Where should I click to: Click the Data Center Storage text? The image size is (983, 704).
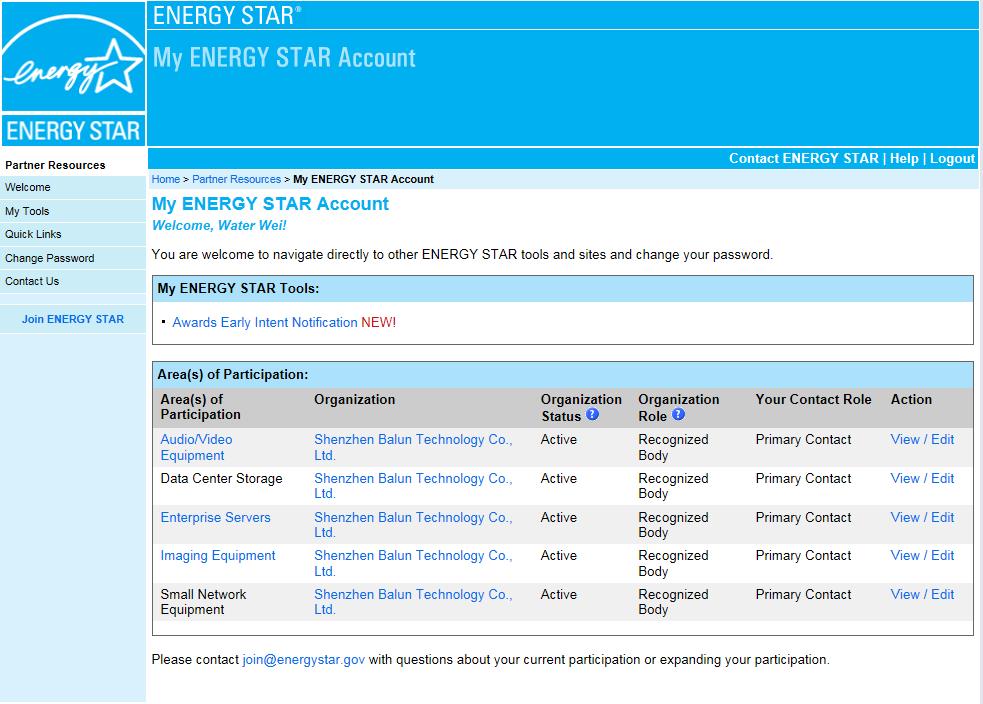click(221, 479)
